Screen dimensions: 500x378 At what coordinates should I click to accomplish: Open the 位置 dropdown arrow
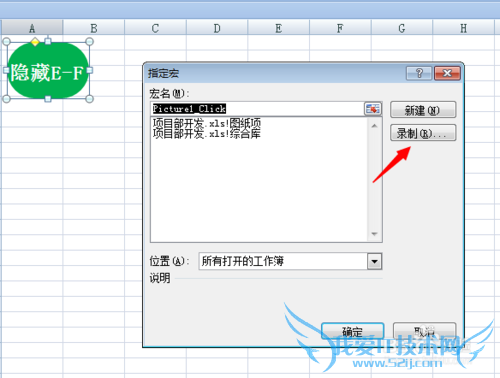[x=375, y=261]
